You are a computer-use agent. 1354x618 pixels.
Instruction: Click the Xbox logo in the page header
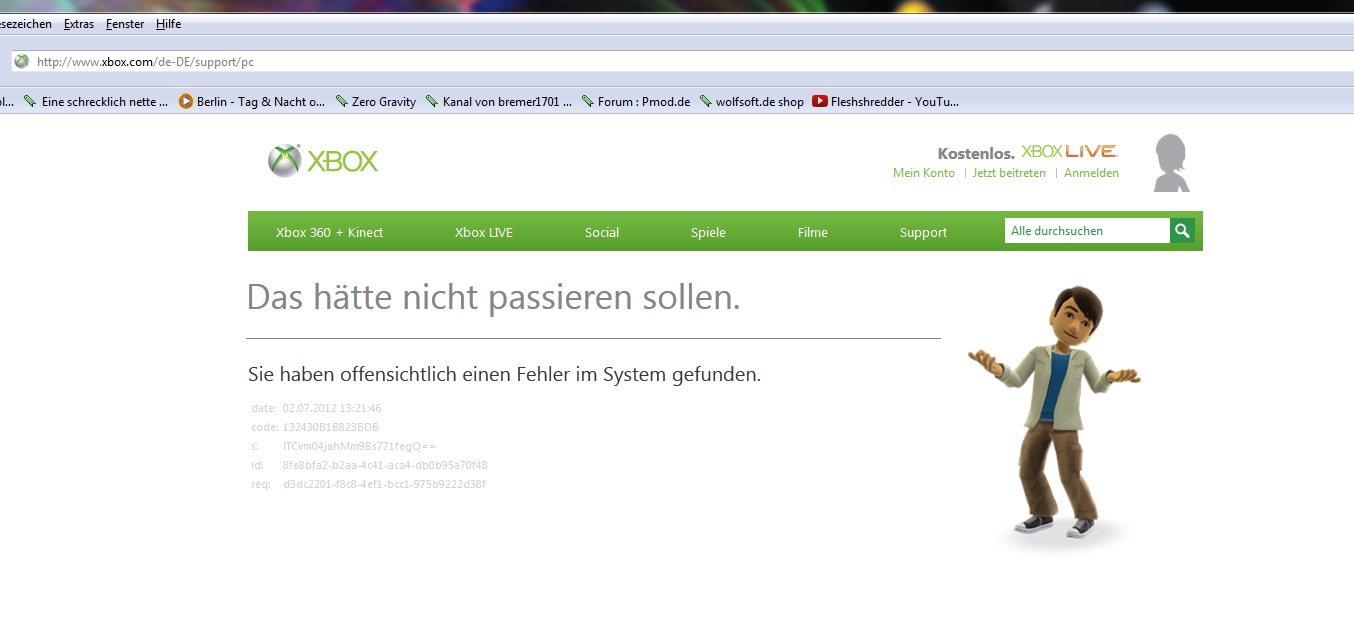click(x=323, y=161)
